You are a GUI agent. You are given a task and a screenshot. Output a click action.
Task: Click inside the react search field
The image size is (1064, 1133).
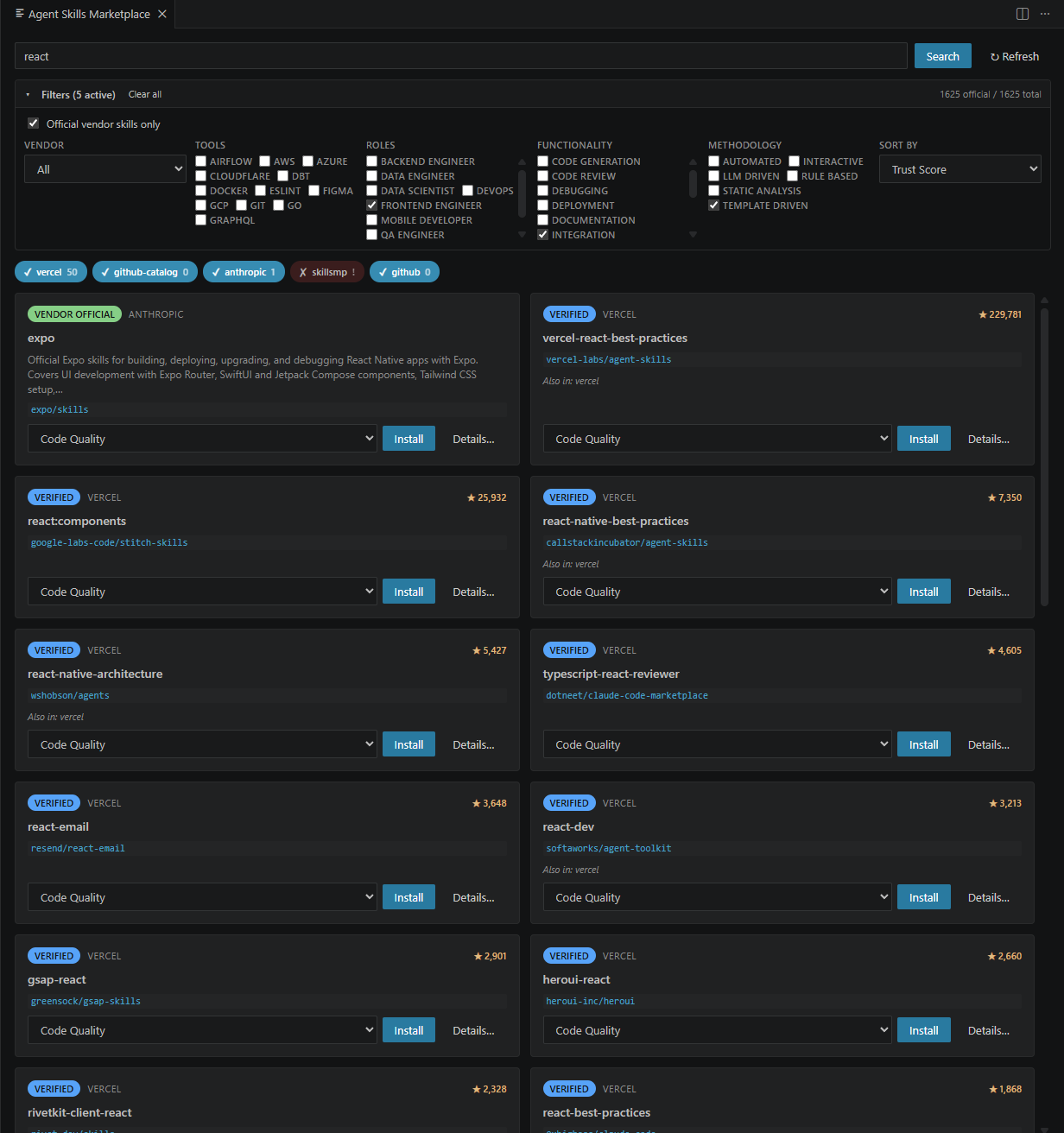345,56
